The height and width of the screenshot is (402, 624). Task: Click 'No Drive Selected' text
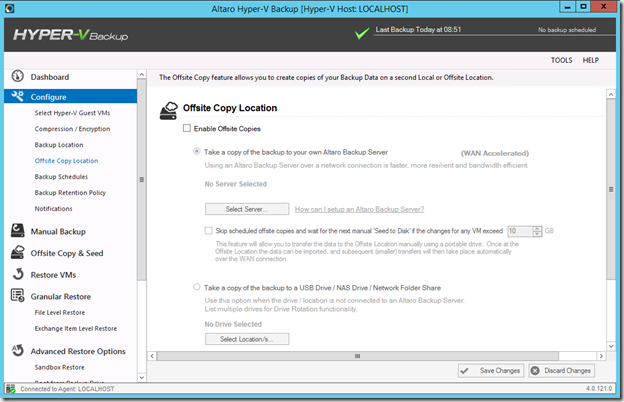pyautogui.click(x=233, y=324)
